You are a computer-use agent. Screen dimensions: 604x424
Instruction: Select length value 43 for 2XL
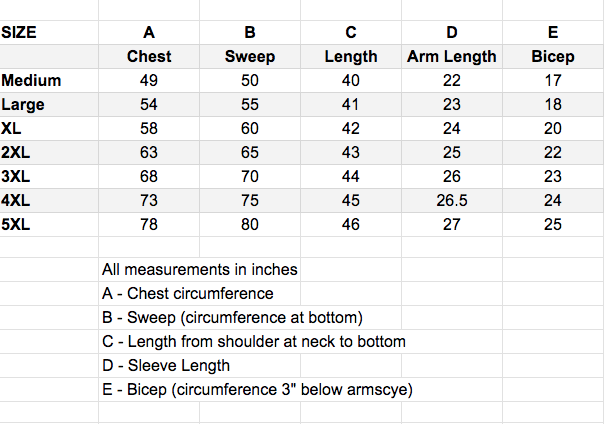[351, 152]
